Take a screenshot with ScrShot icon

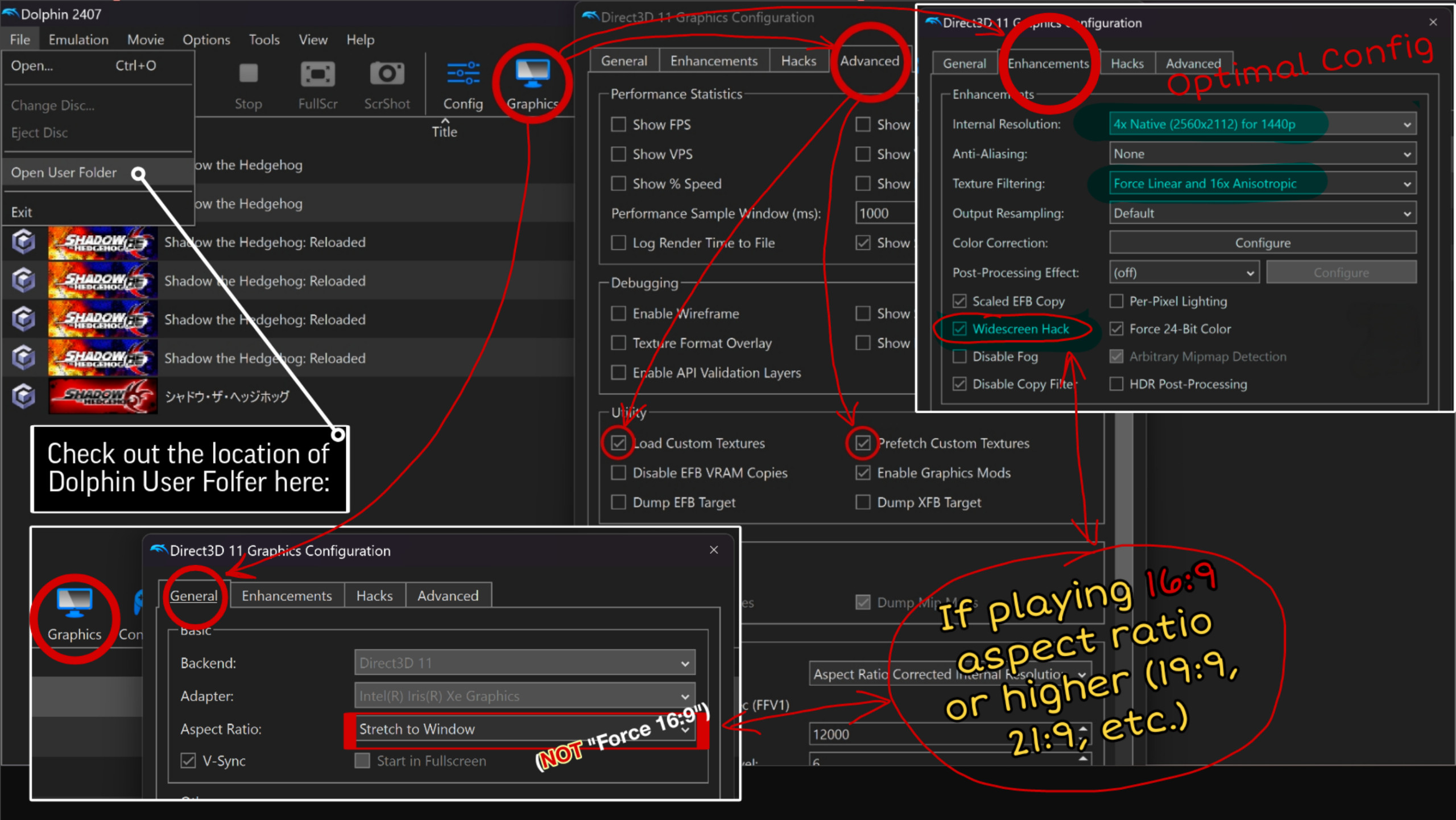point(387,74)
